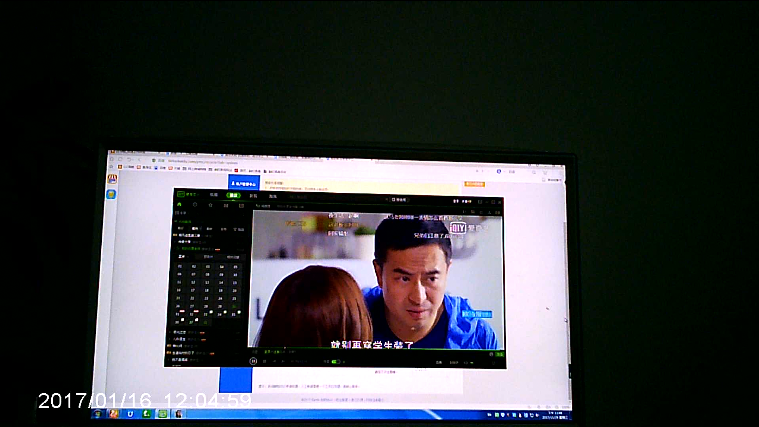The image size is (759, 427).
Task: Pause the video with the play/pause button
Action: tap(253, 361)
